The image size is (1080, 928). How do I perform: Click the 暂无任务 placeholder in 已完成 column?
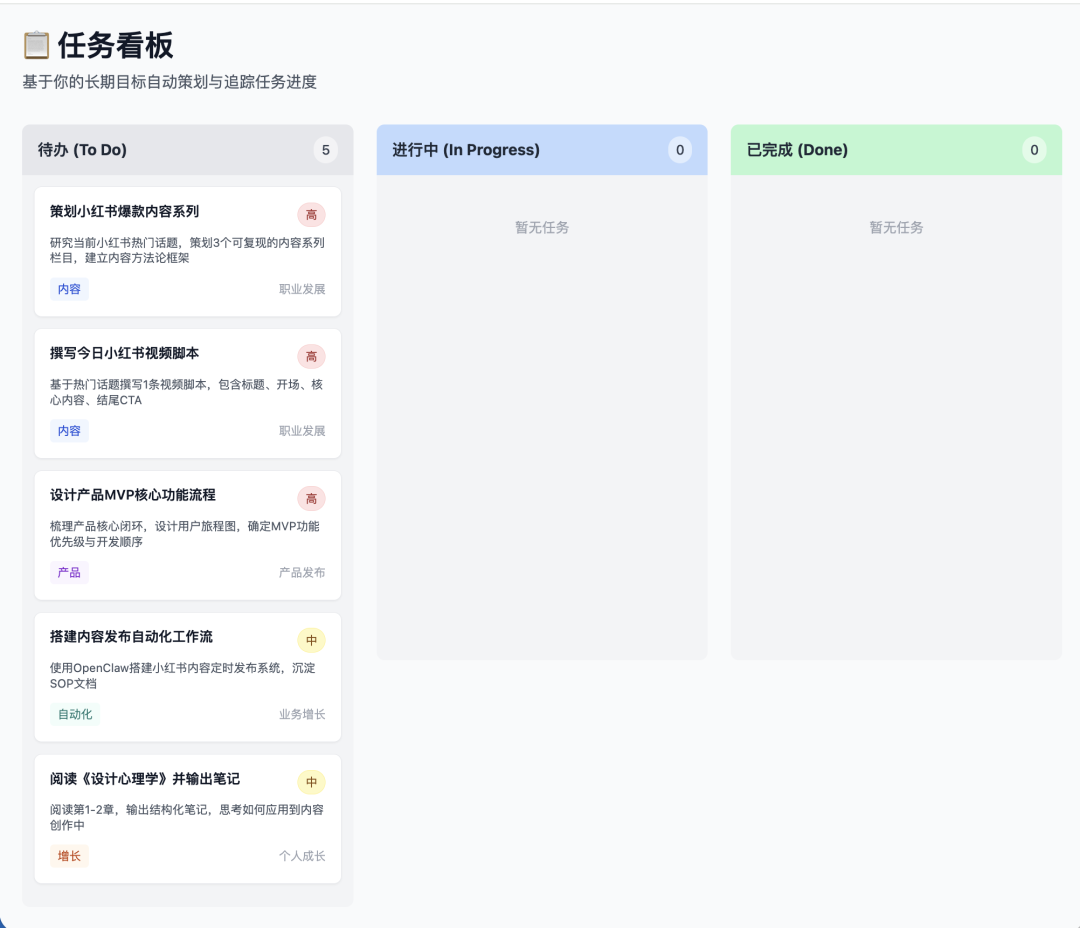pyautogui.click(x=896, y=227)
